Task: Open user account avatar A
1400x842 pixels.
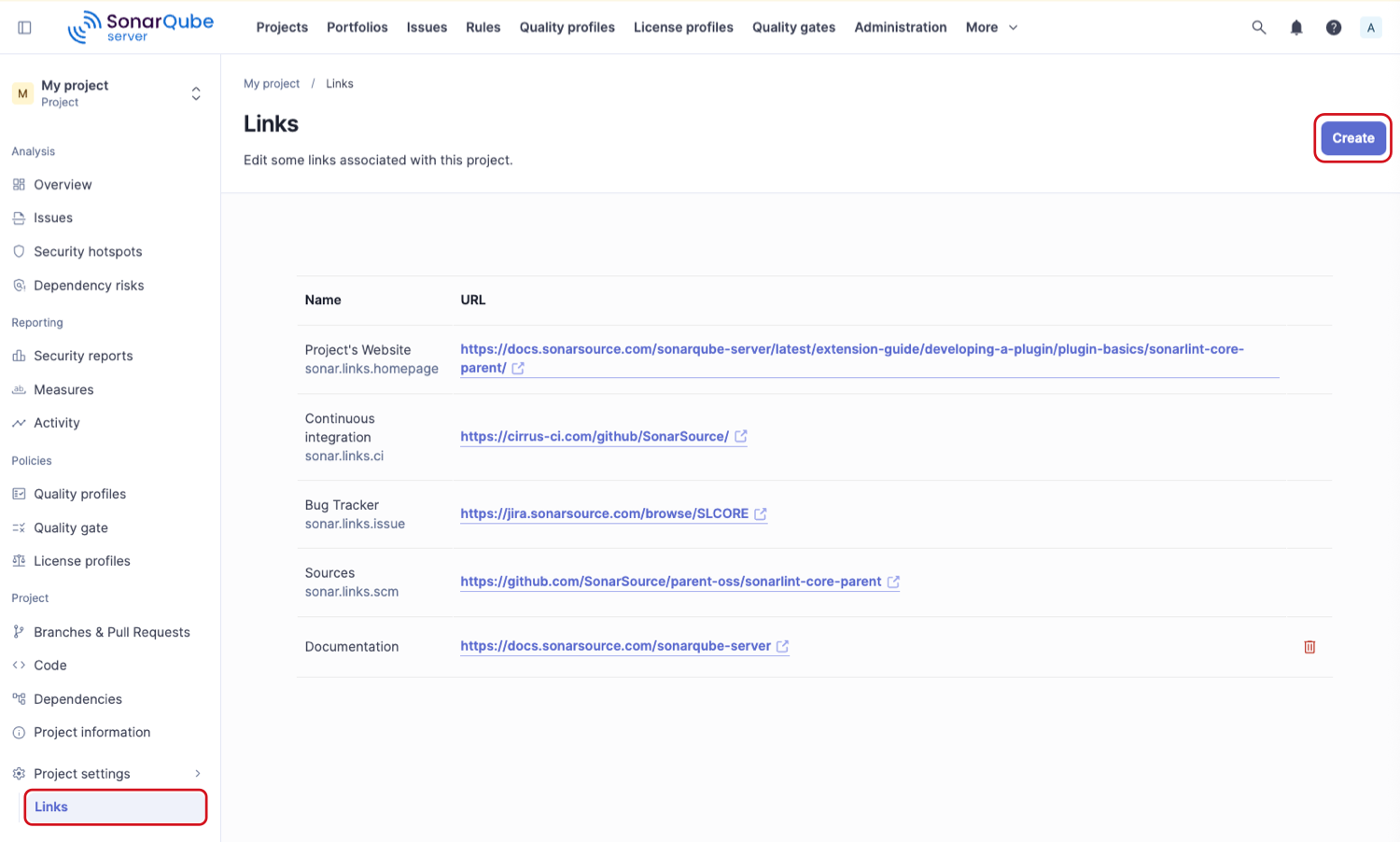Action: 1371,27
